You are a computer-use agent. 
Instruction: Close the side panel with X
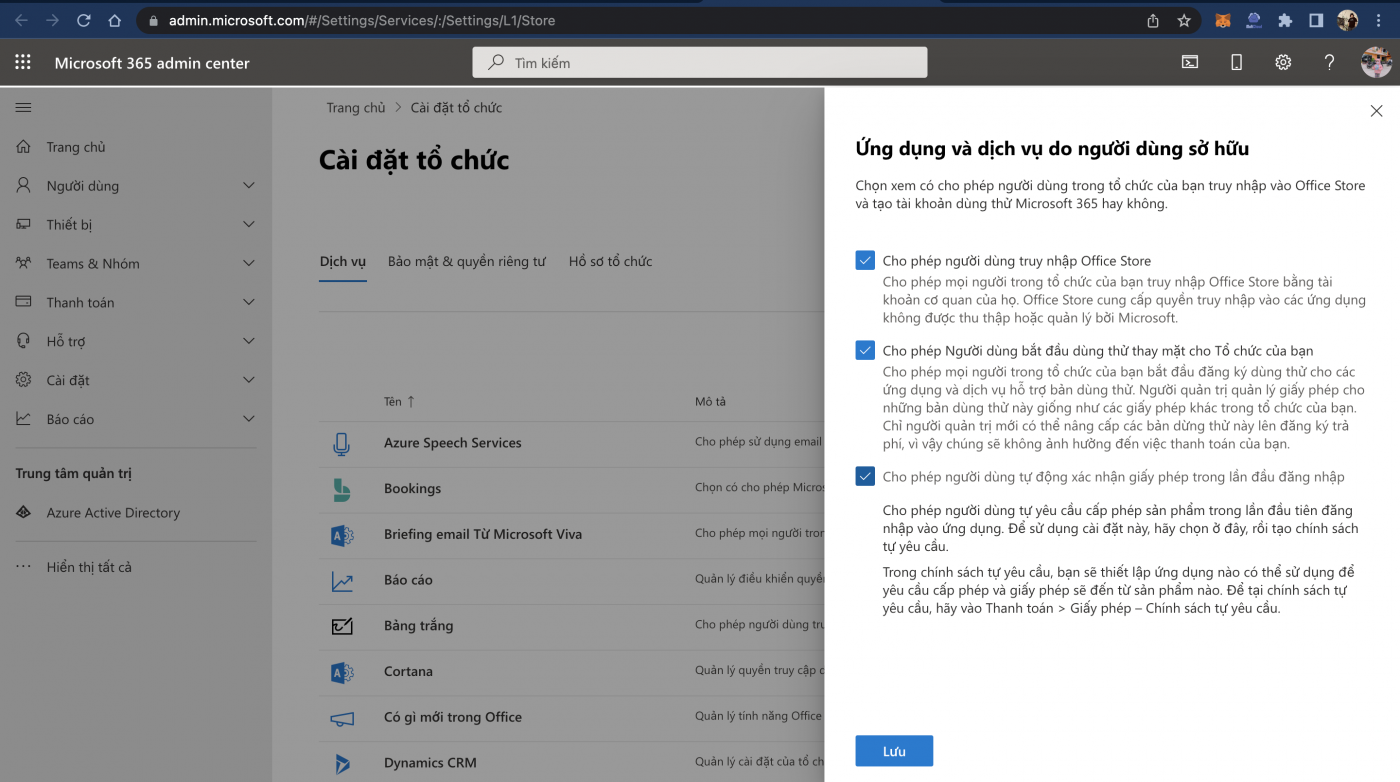tap(1376, 111)
